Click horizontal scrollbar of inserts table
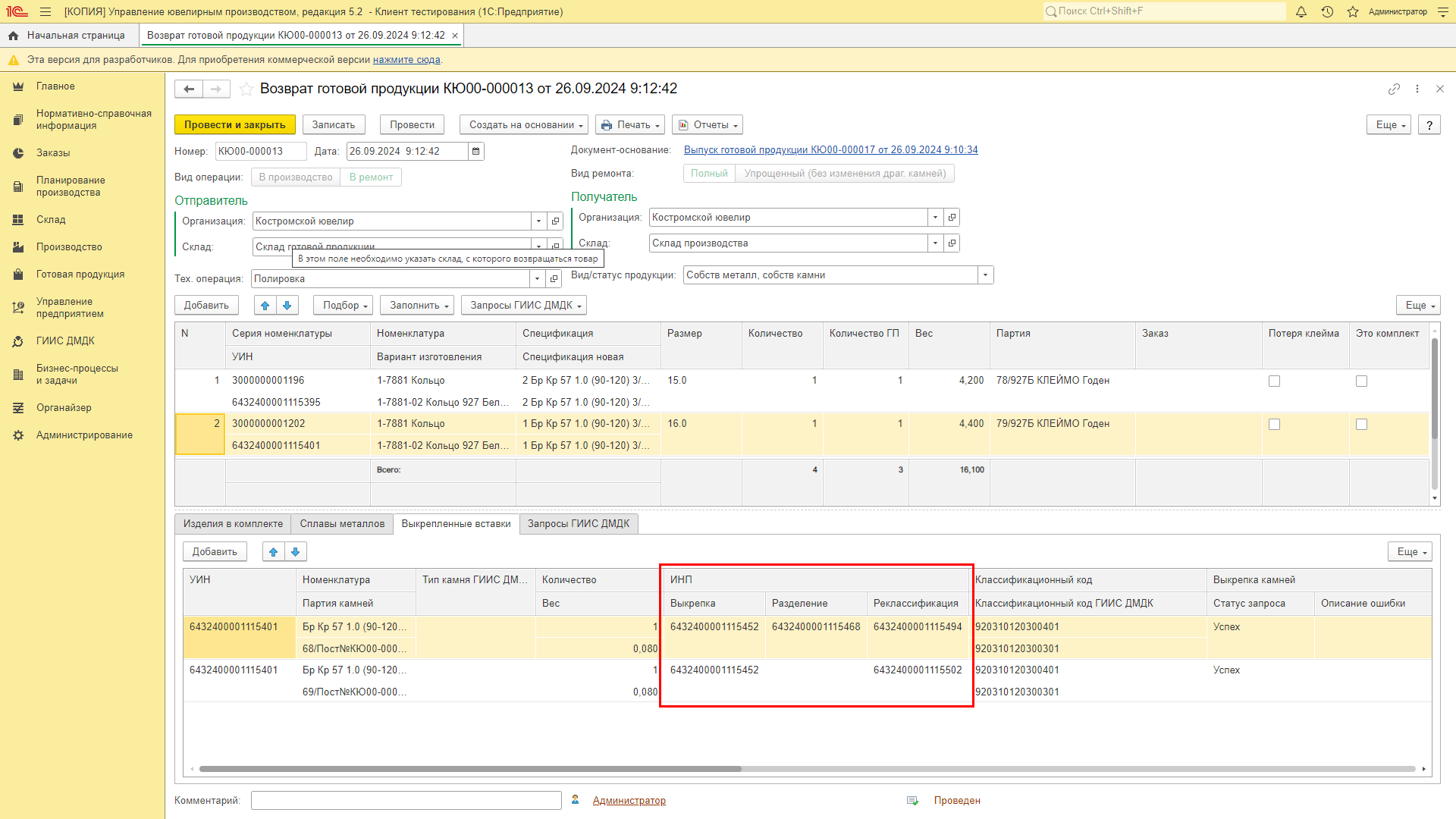The height and width of the screenshot is (819, 1456). 470,769
